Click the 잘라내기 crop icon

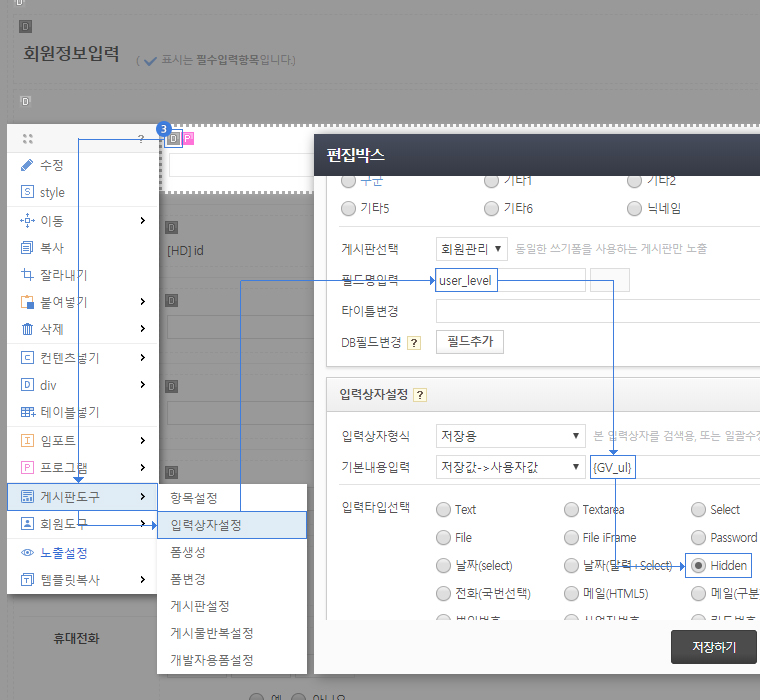click(x=27, y=275)
